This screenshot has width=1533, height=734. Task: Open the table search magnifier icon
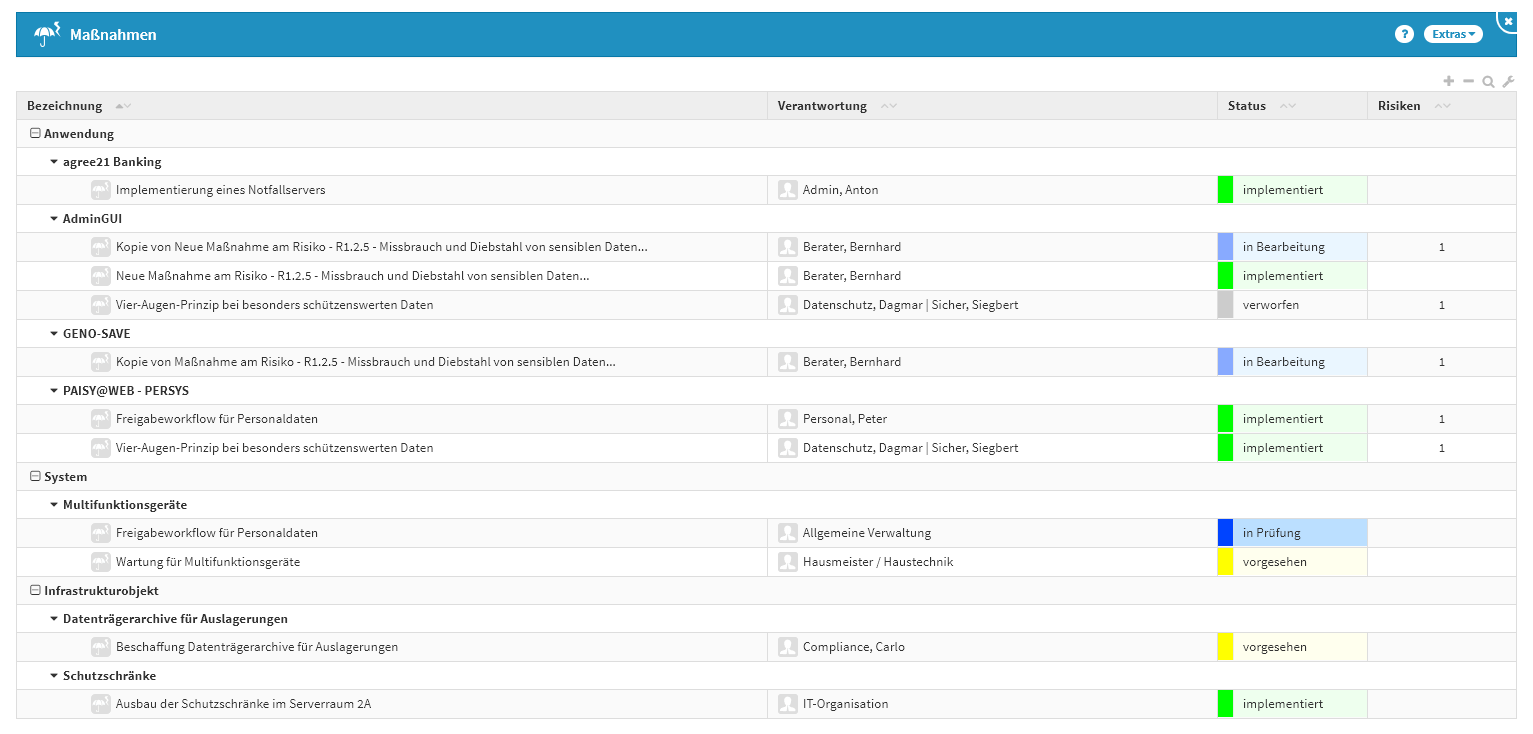[x=1488, y=81]
